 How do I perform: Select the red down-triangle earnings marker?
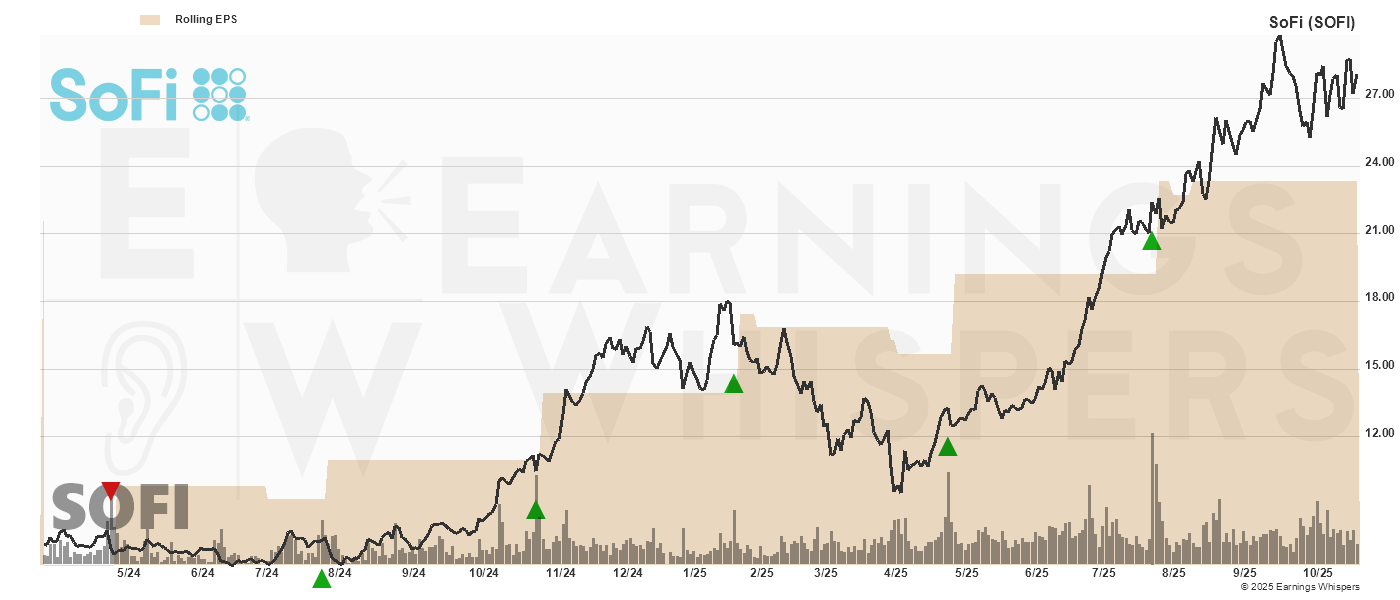click(111, 490)
